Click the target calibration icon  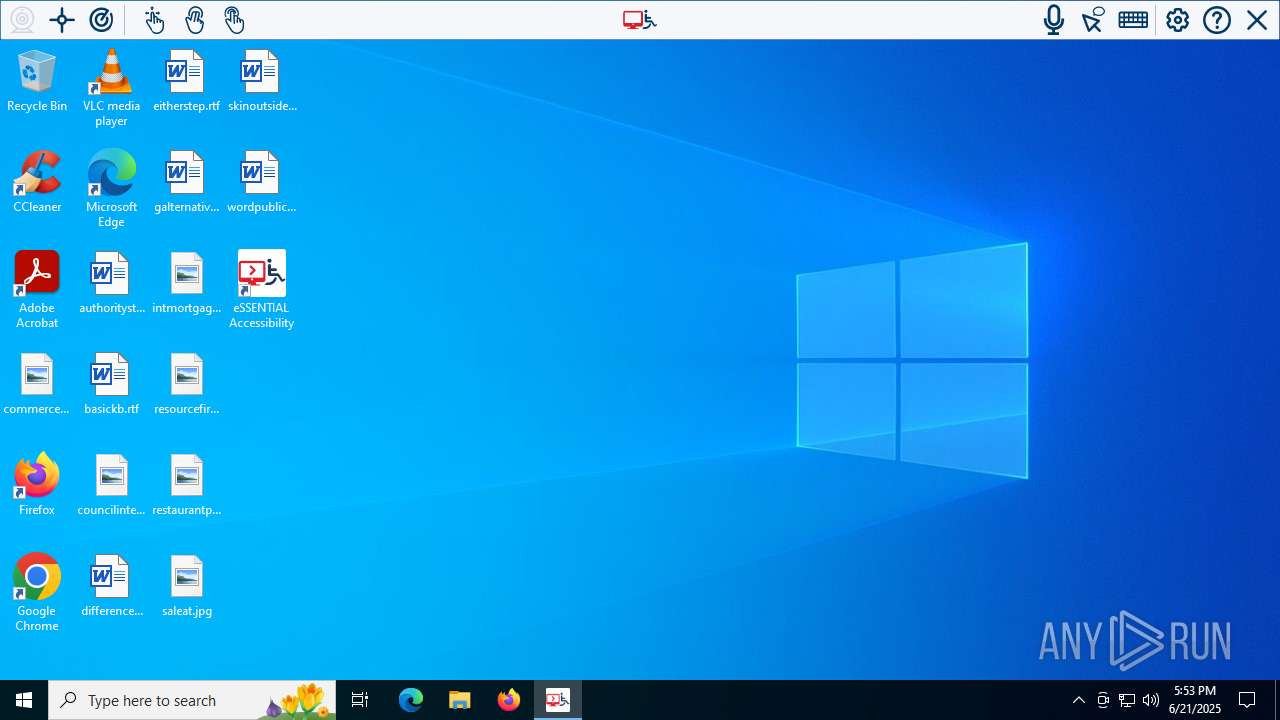point(101,20)
